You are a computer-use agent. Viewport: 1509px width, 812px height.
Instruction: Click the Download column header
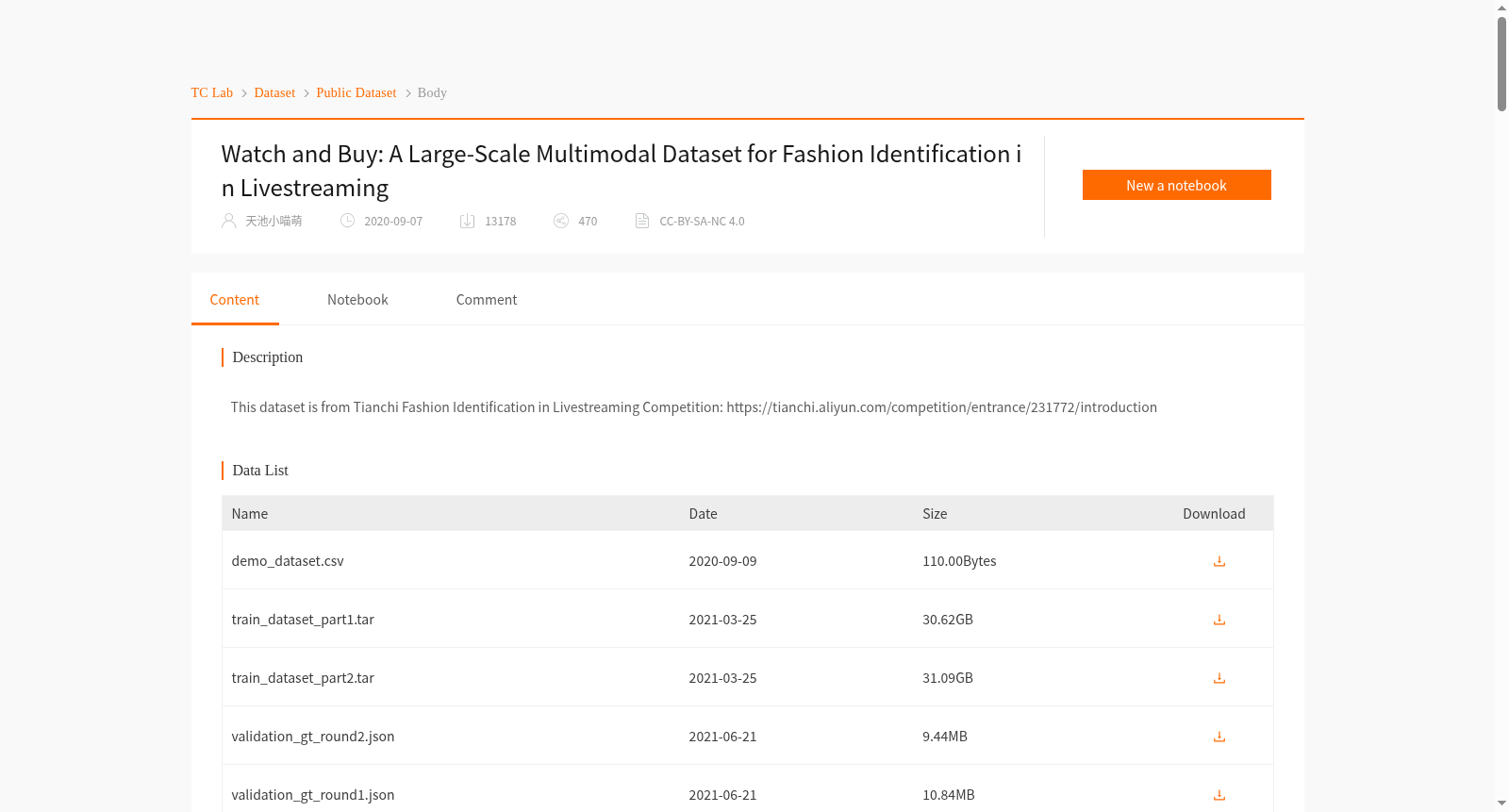pyautogui.click(x=1214, y=514)
